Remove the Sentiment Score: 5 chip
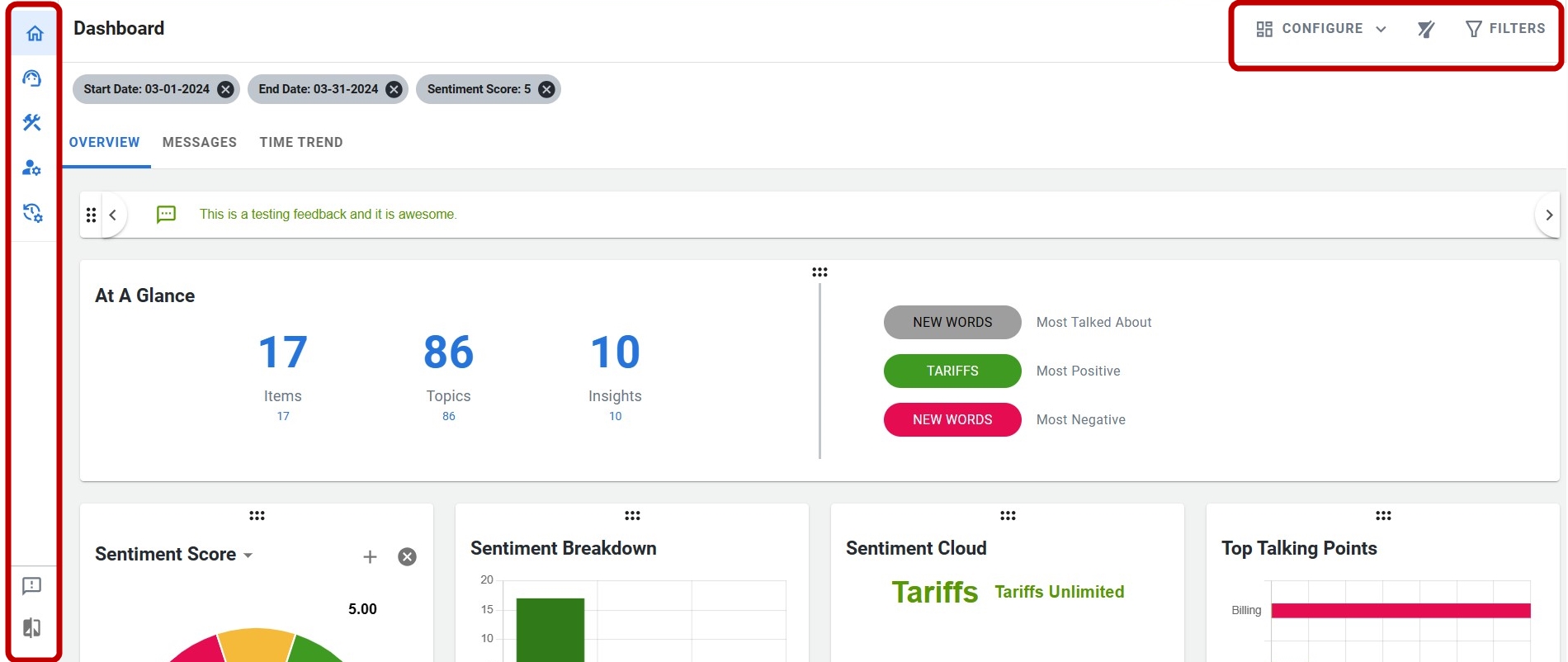Viewport: 1568px width, 662px height. 546,89
